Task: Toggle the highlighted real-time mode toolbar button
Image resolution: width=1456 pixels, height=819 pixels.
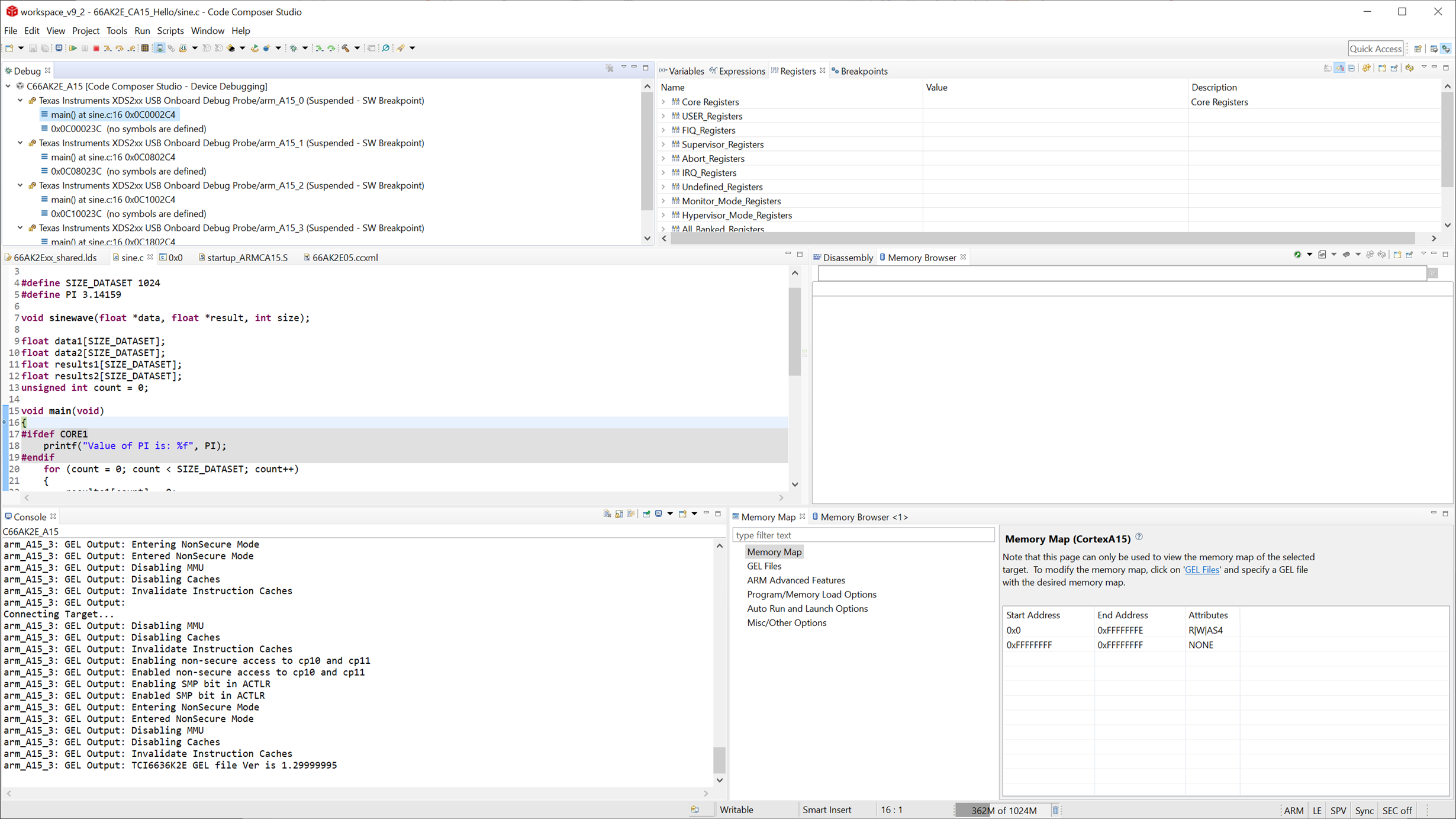Action: point(159,48)
